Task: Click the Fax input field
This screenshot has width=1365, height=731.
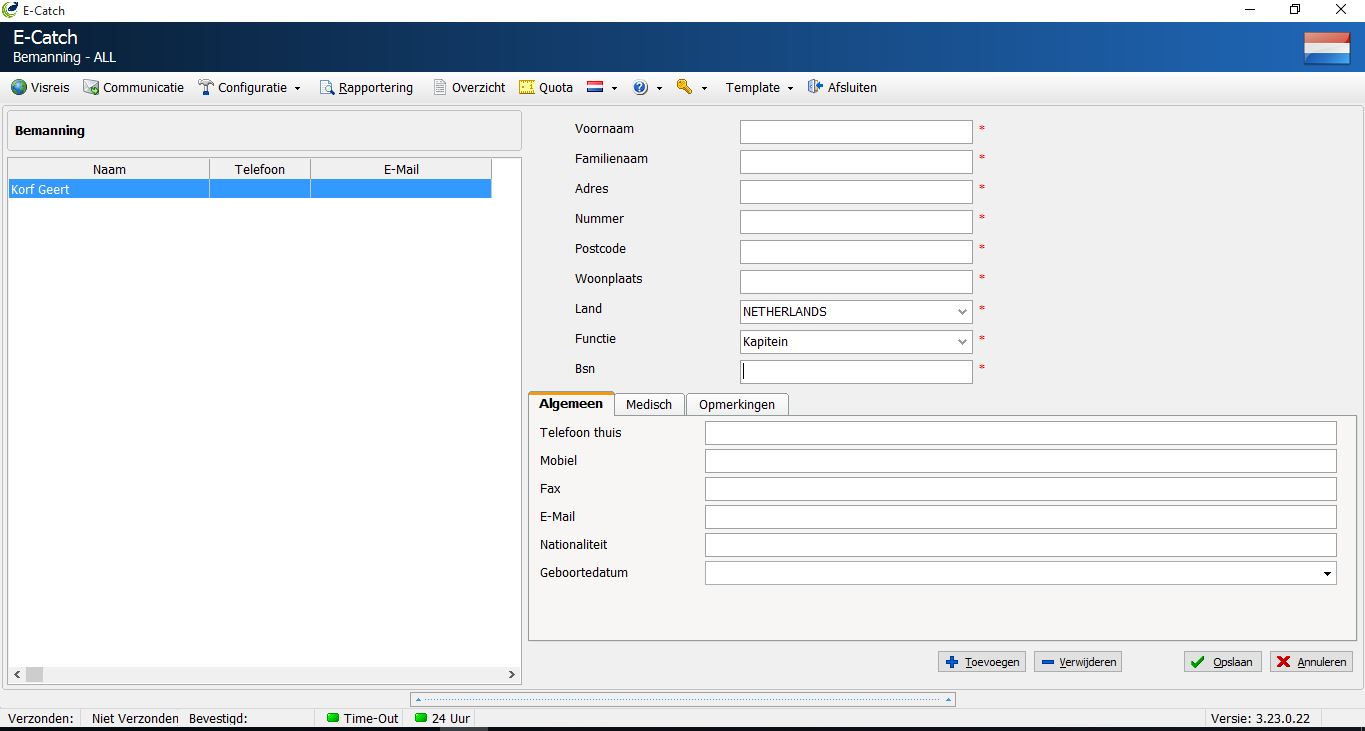Action: [x=1021, y=489]
